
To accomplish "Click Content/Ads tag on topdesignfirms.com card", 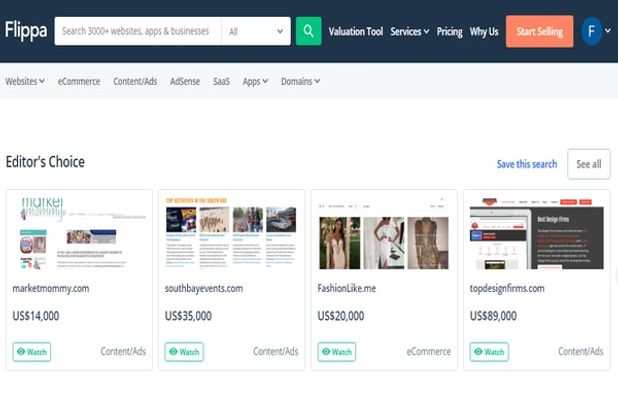I will point(581,351).
